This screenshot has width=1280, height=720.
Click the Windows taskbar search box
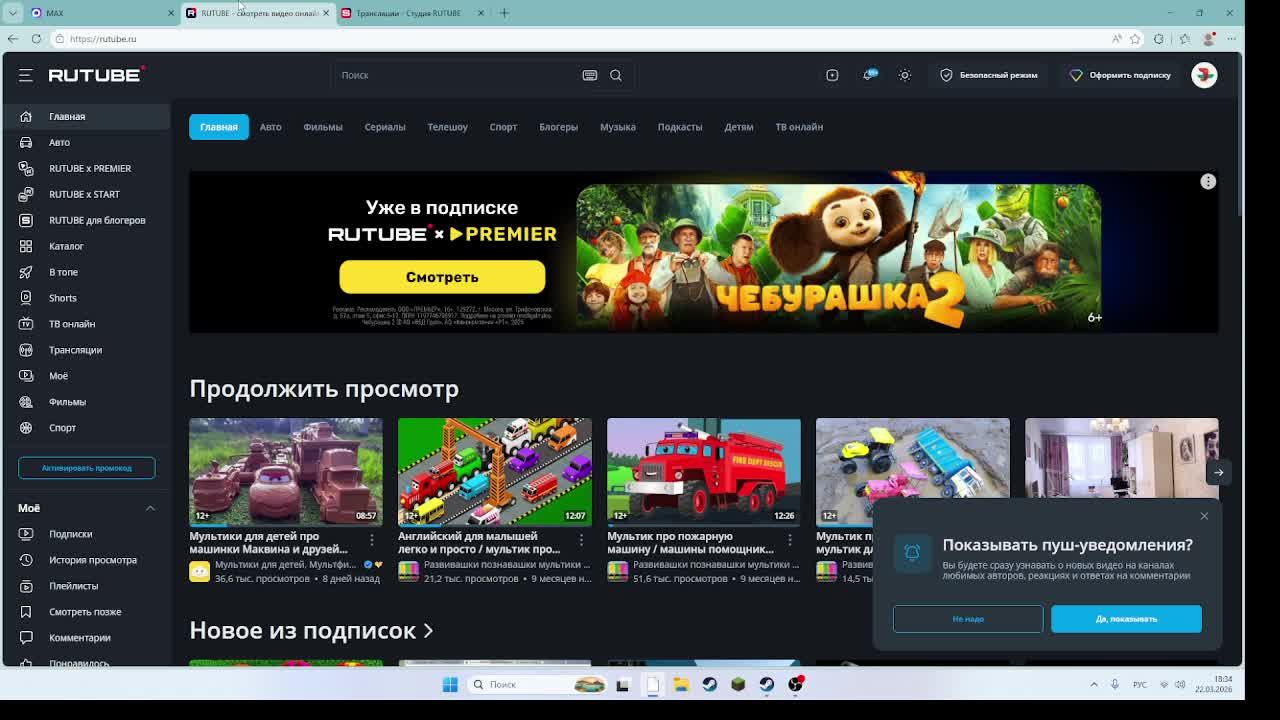tap(538, 684)
